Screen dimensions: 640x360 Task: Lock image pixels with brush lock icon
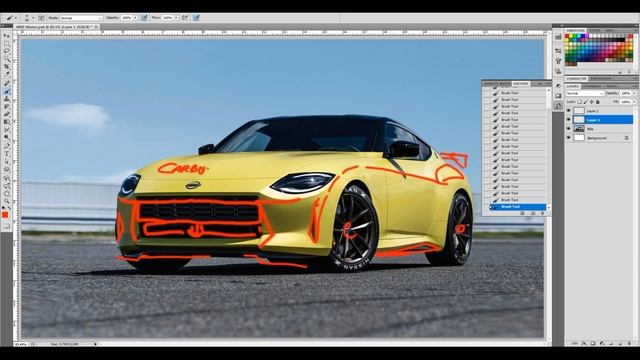(x=585, y=102)
